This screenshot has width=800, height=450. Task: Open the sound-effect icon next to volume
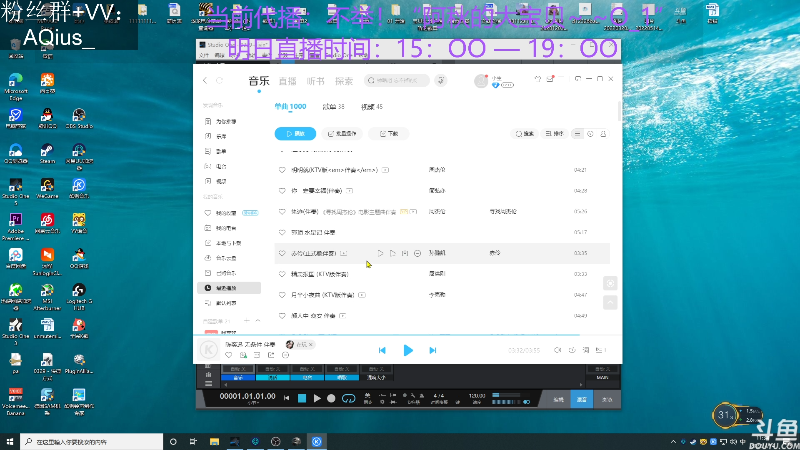coord(572,350)
